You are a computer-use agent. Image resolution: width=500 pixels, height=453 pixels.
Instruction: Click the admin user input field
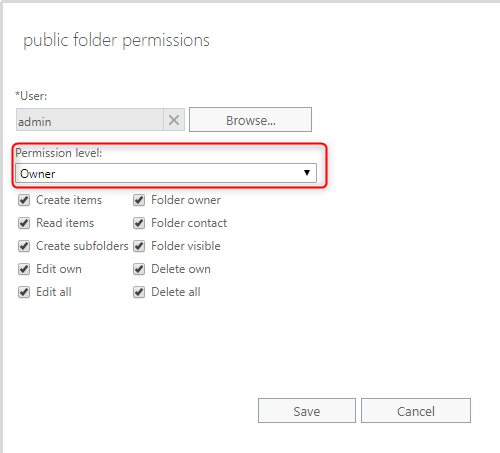tap(90, 120)
